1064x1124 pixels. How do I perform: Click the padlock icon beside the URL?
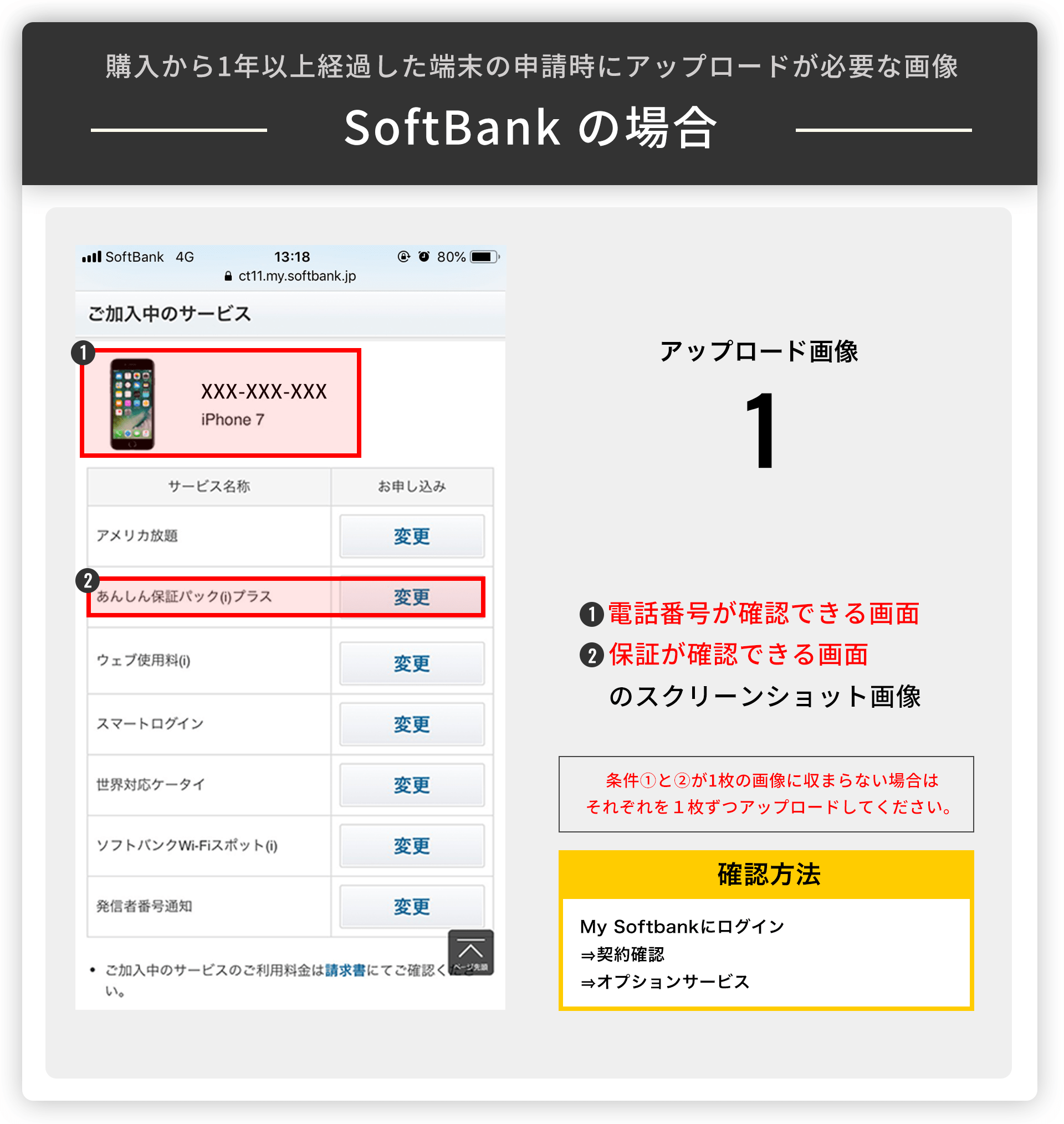pos(228,275)
